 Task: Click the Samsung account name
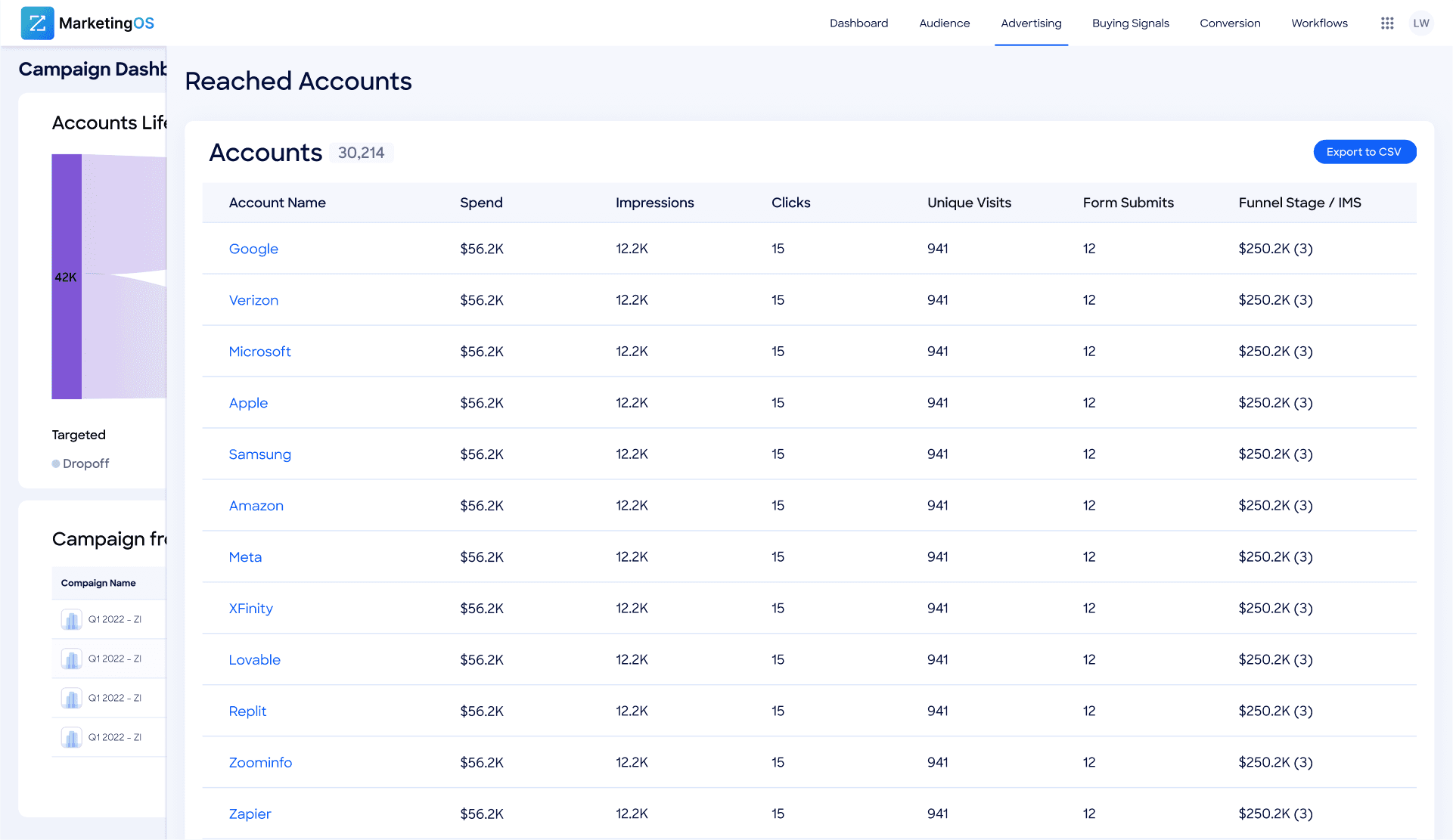259,454
